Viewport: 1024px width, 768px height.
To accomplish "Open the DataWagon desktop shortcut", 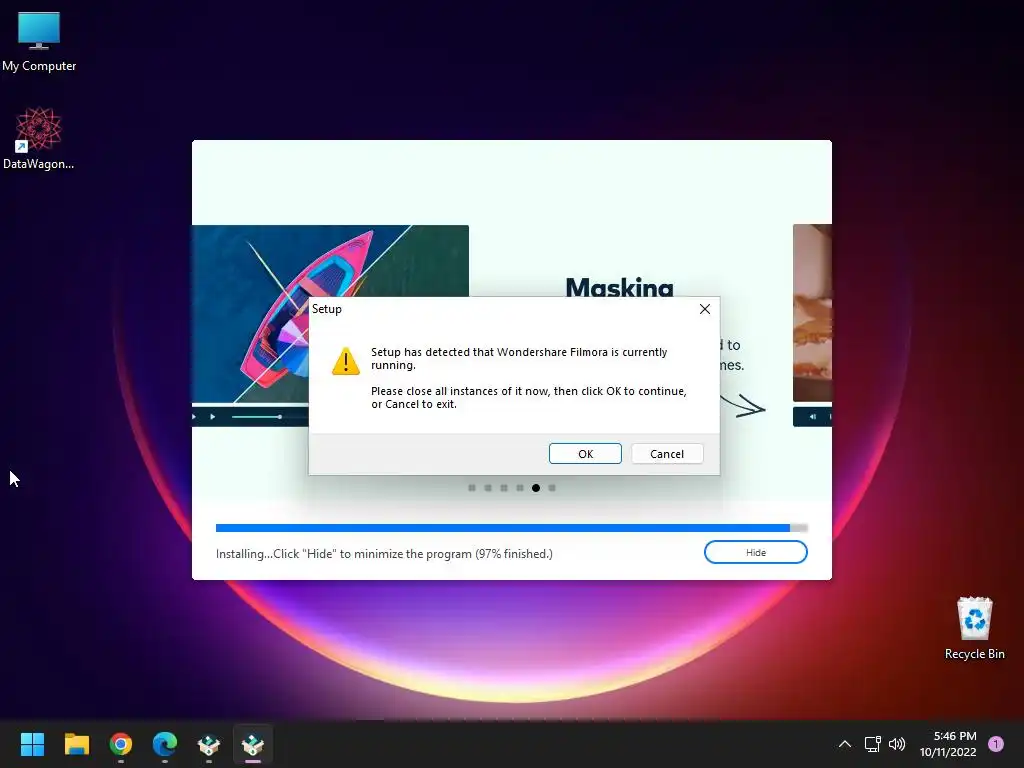I will click(39, 138).
